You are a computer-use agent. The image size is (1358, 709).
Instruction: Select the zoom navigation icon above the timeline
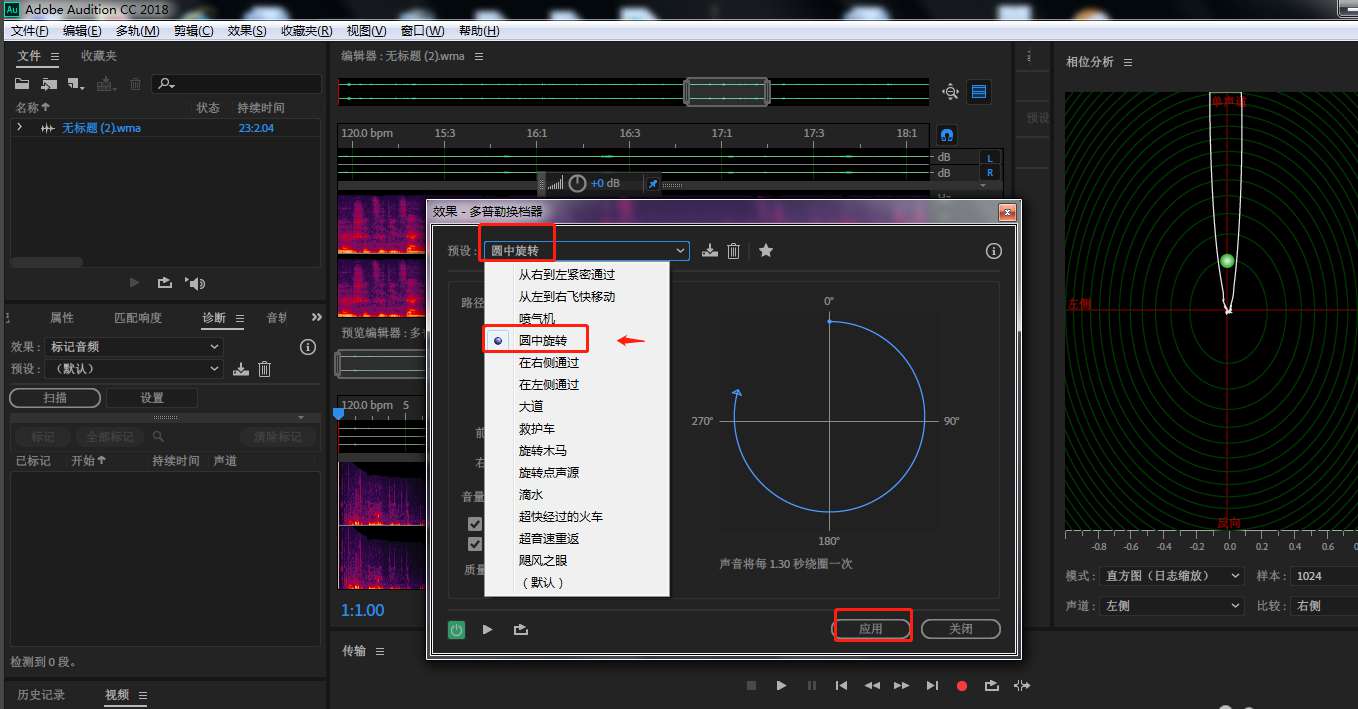[948, 91]
